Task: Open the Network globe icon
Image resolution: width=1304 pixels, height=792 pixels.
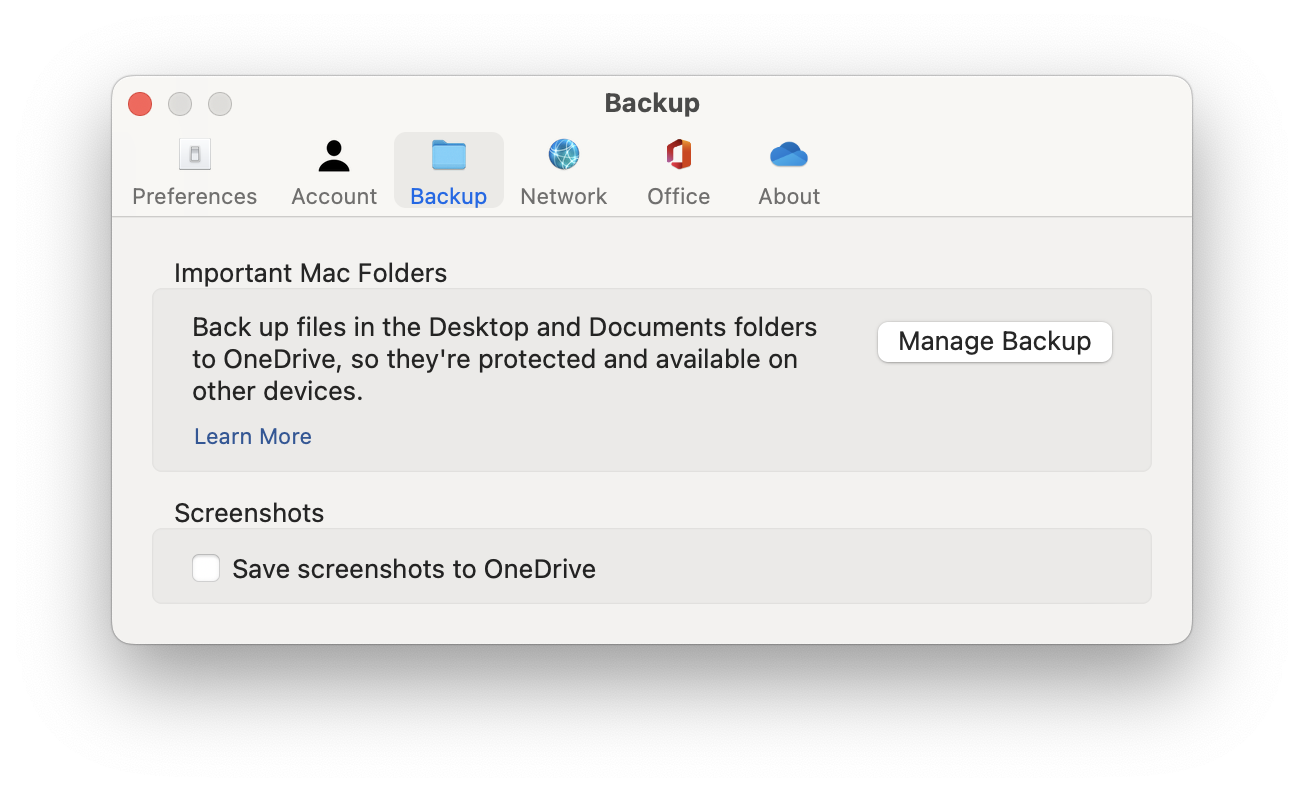Action: tap(564, 154)
